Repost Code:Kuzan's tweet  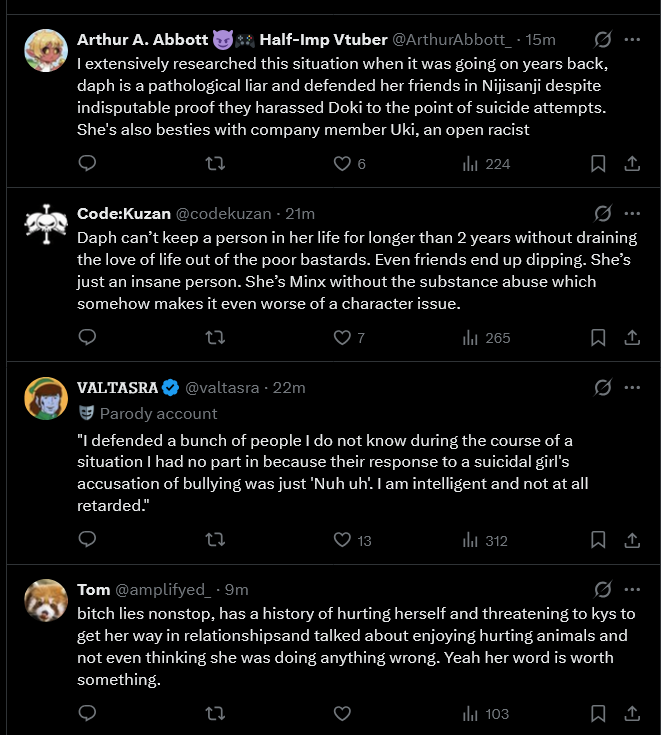coord(214,338)
